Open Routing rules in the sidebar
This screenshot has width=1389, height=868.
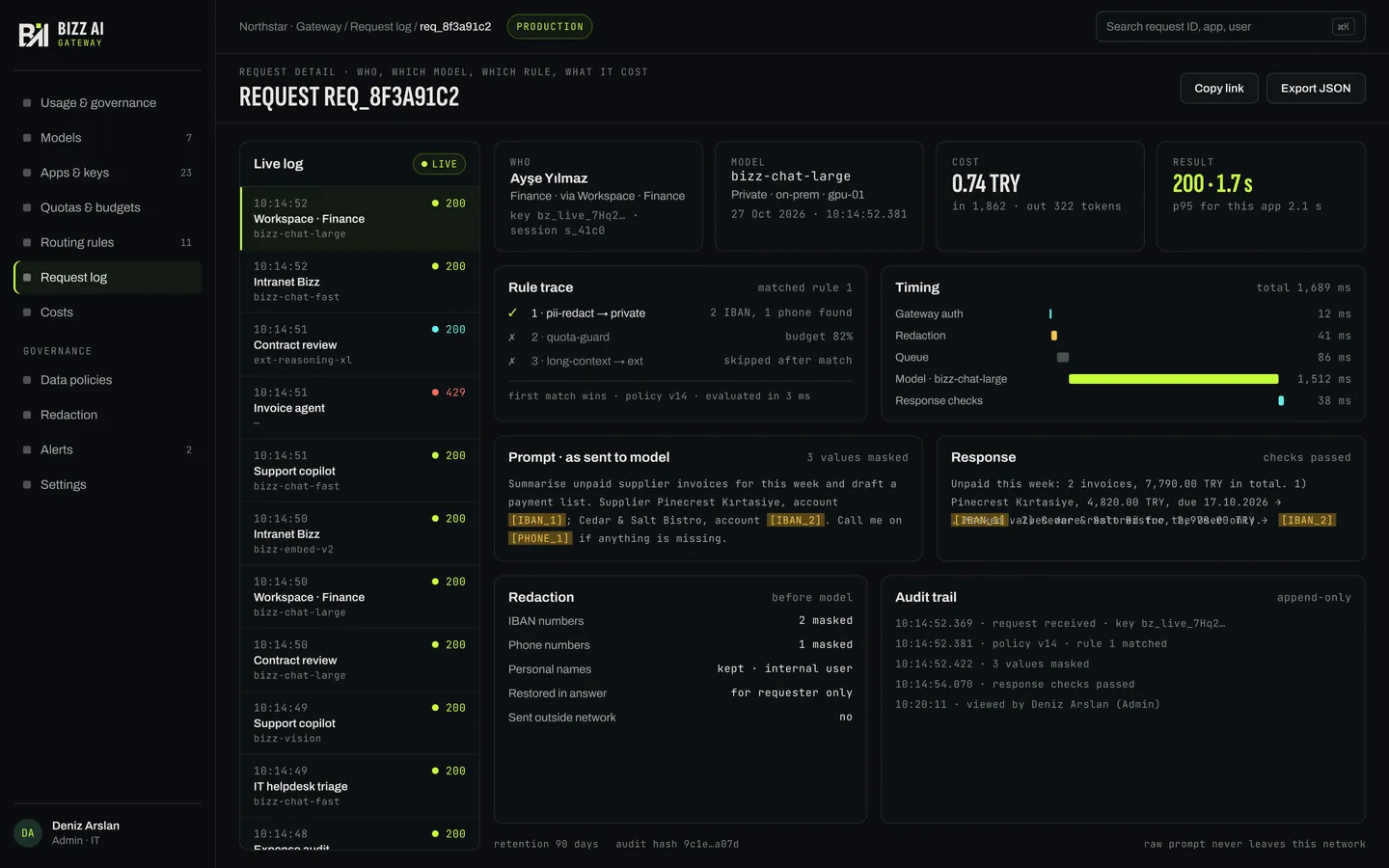pos(108,242)
